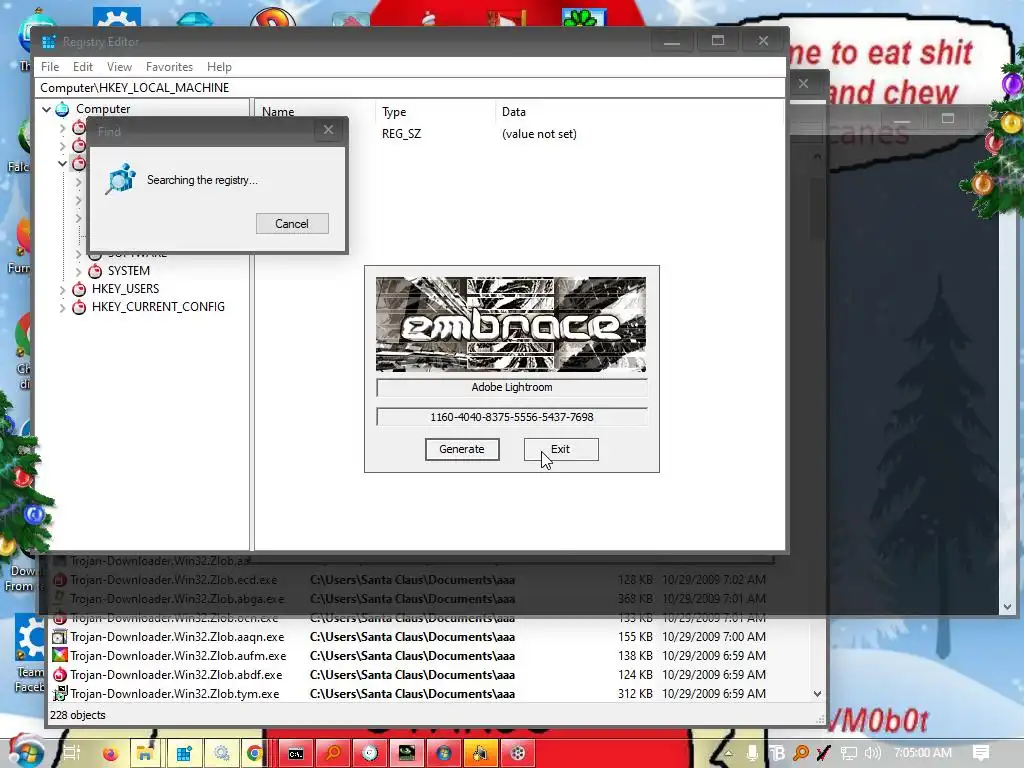Image resolution: width=1024 pixels, height=768 pixels.
Task: Click the HKEY_USERS ornament icon
Action: coord(79,289)
